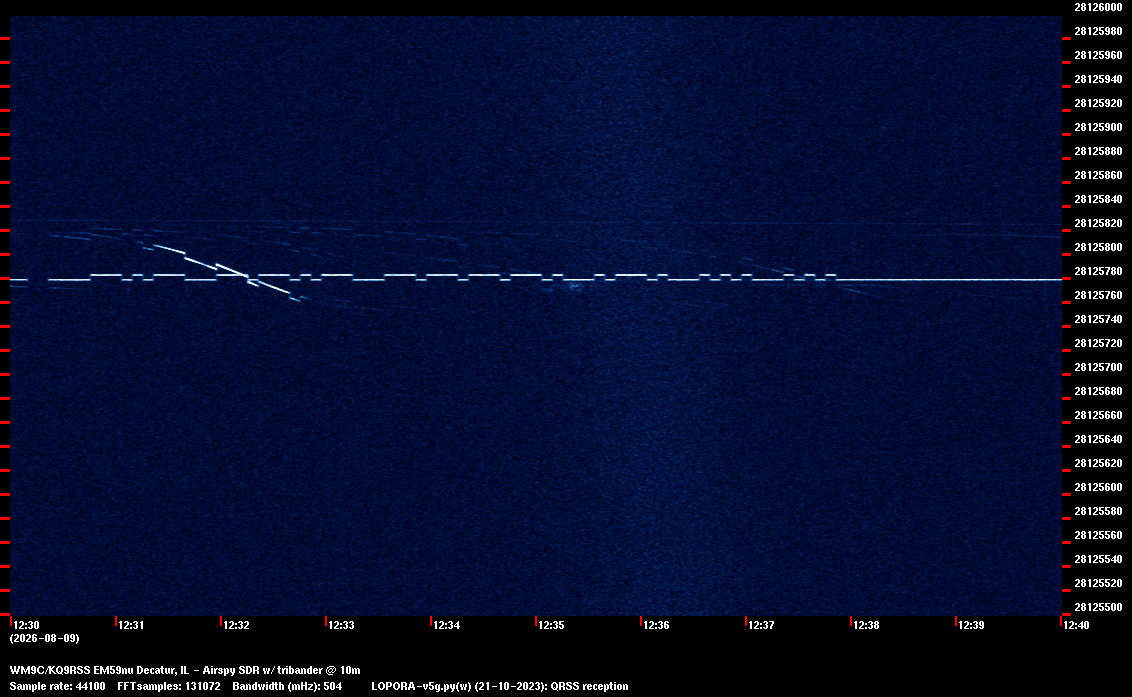Click the 28125540 frequency label
Viewport: 1132px width, 697px height.
click(x=1098, y=558)
